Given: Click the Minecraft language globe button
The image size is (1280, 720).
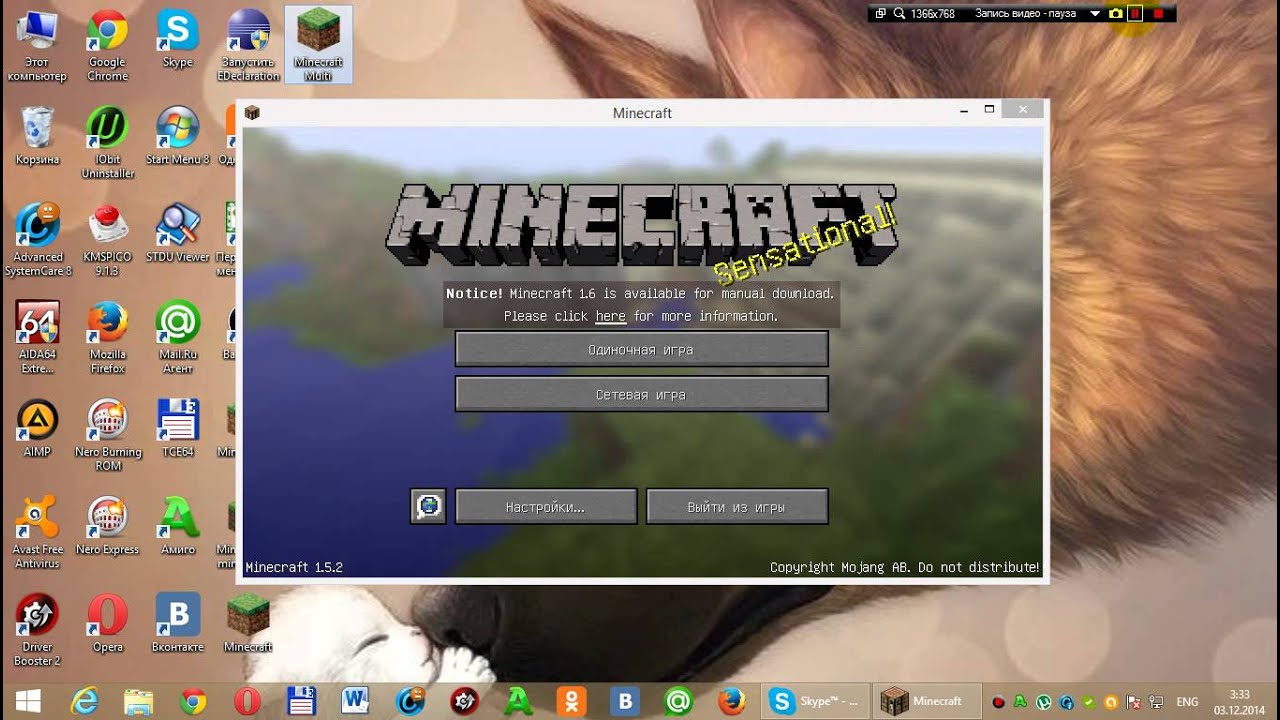Looking at the screenshot, I should click(x=428, y=506).
